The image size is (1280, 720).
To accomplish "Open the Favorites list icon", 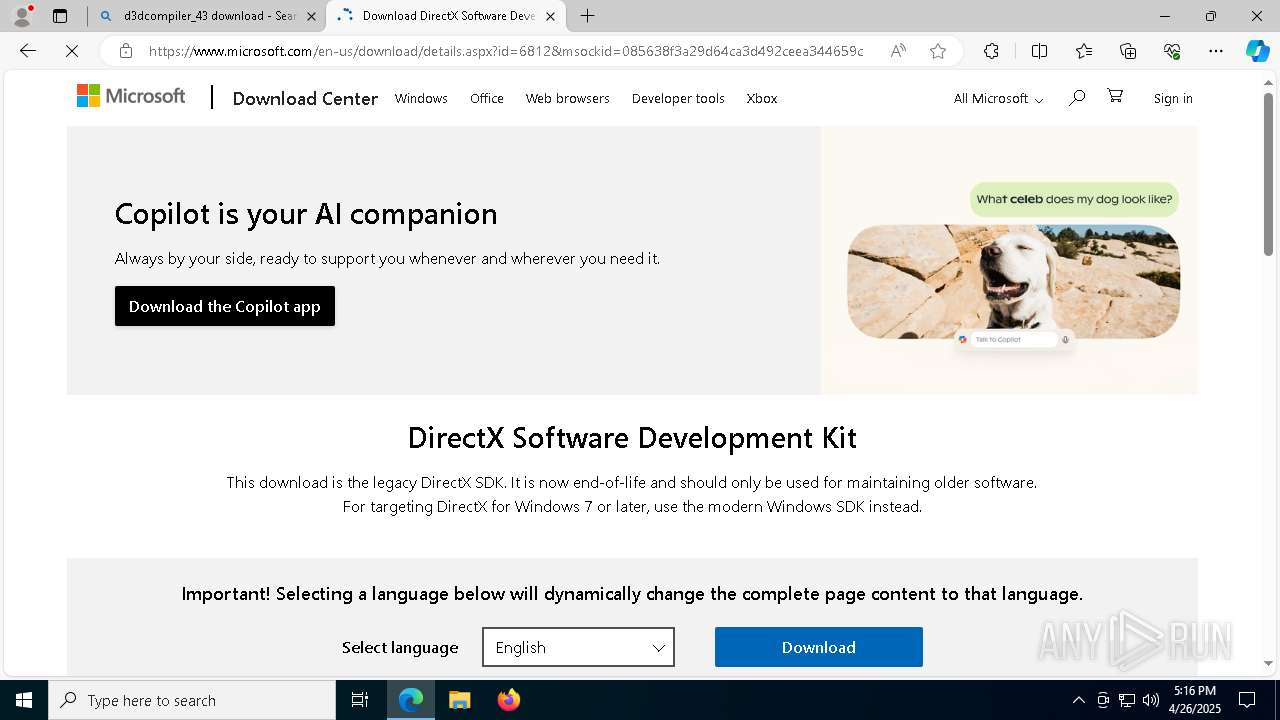I will pyautogui.click(x=1084, y=51).
